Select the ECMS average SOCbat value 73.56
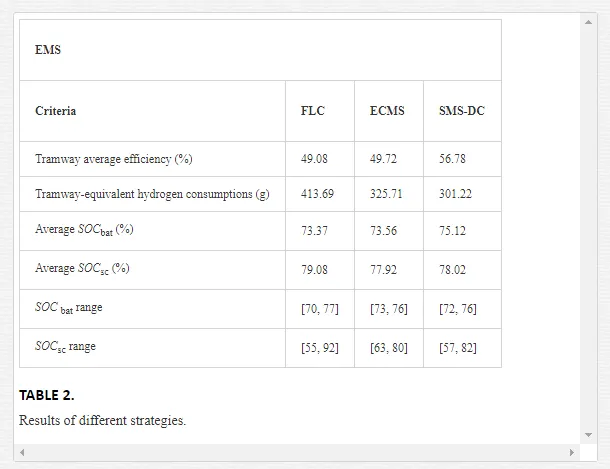This screenshot has height=469, width=610. pos(383,231)
